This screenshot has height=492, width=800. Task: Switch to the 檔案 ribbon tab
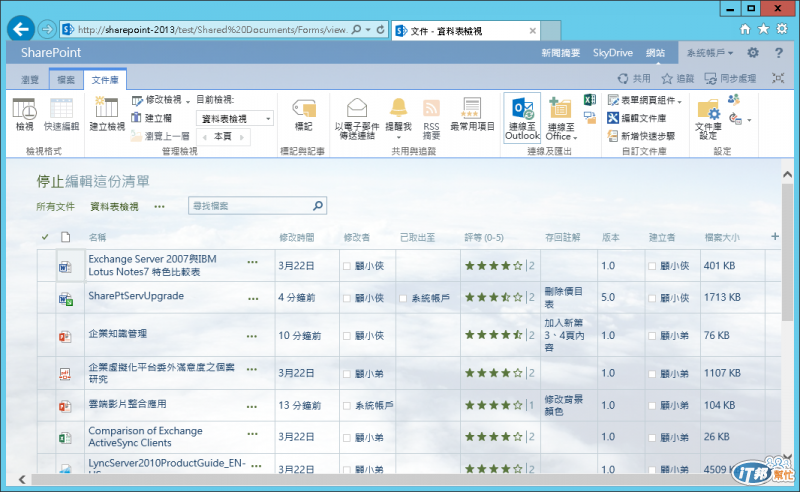tap(66, 80)
